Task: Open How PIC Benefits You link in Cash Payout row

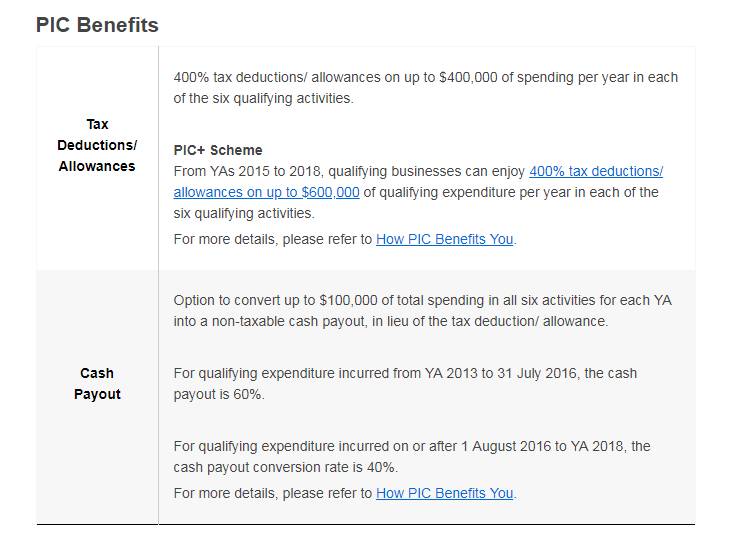Action: [445, 493]
